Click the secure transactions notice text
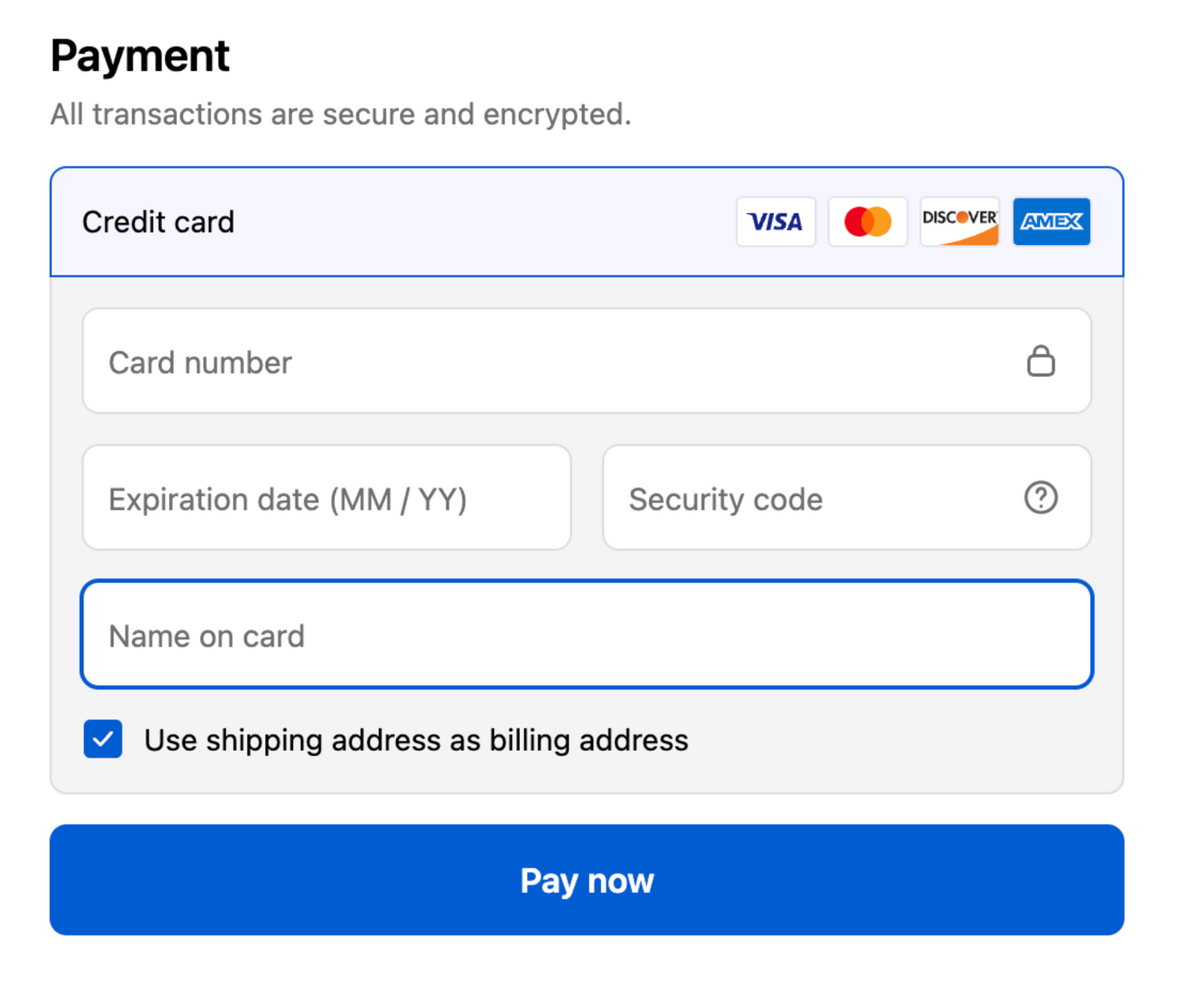1204x981 pixels. coord(340,114)
